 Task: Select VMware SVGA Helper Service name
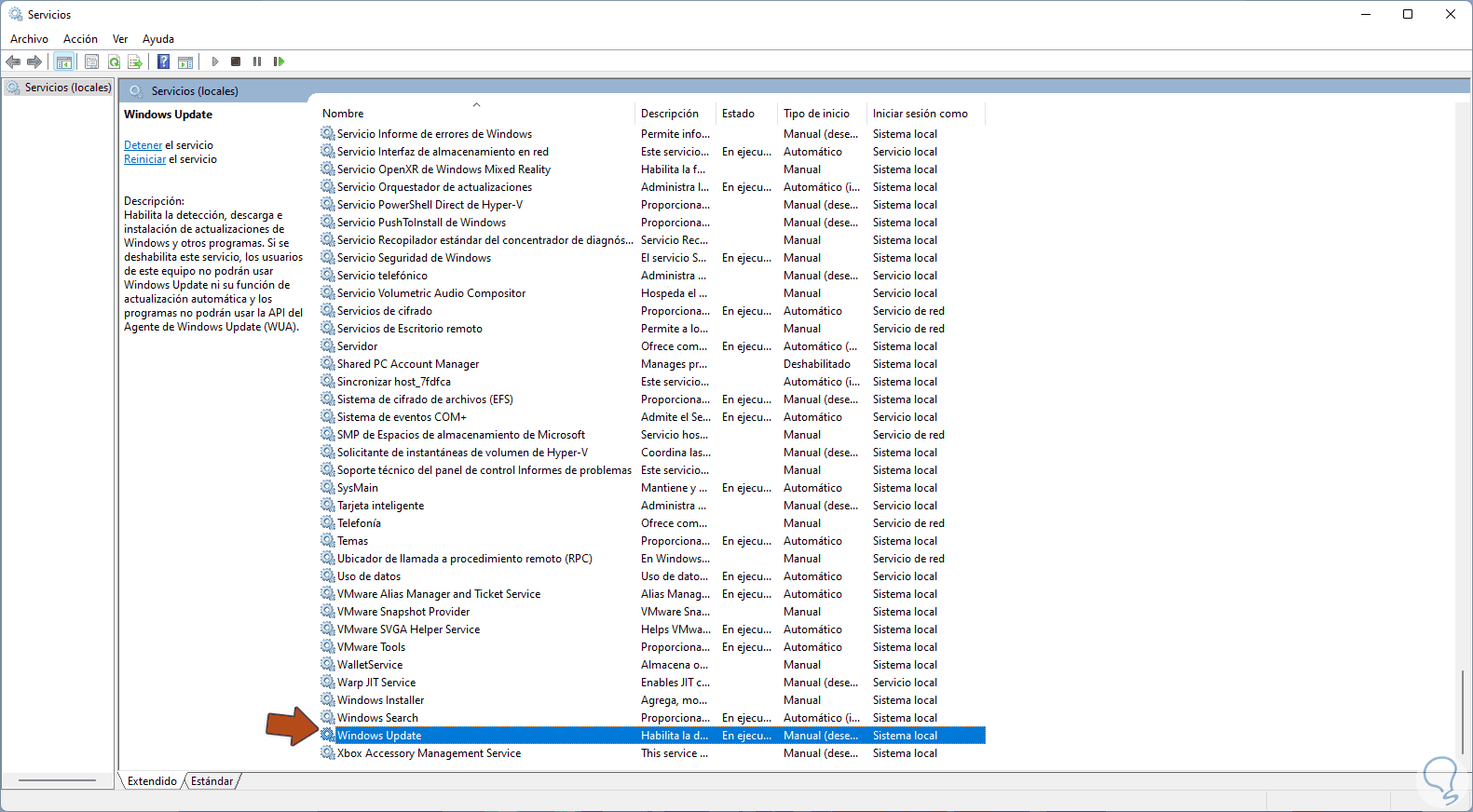coord(408,629)
